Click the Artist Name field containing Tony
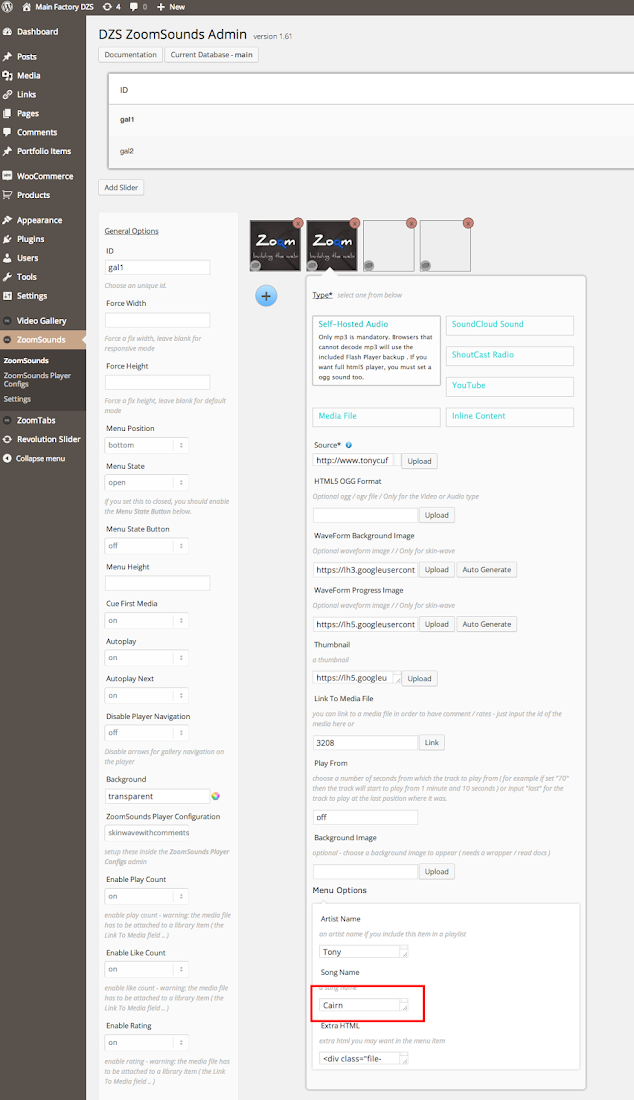This screenshot has width=634, height=1100. (363, 952)
